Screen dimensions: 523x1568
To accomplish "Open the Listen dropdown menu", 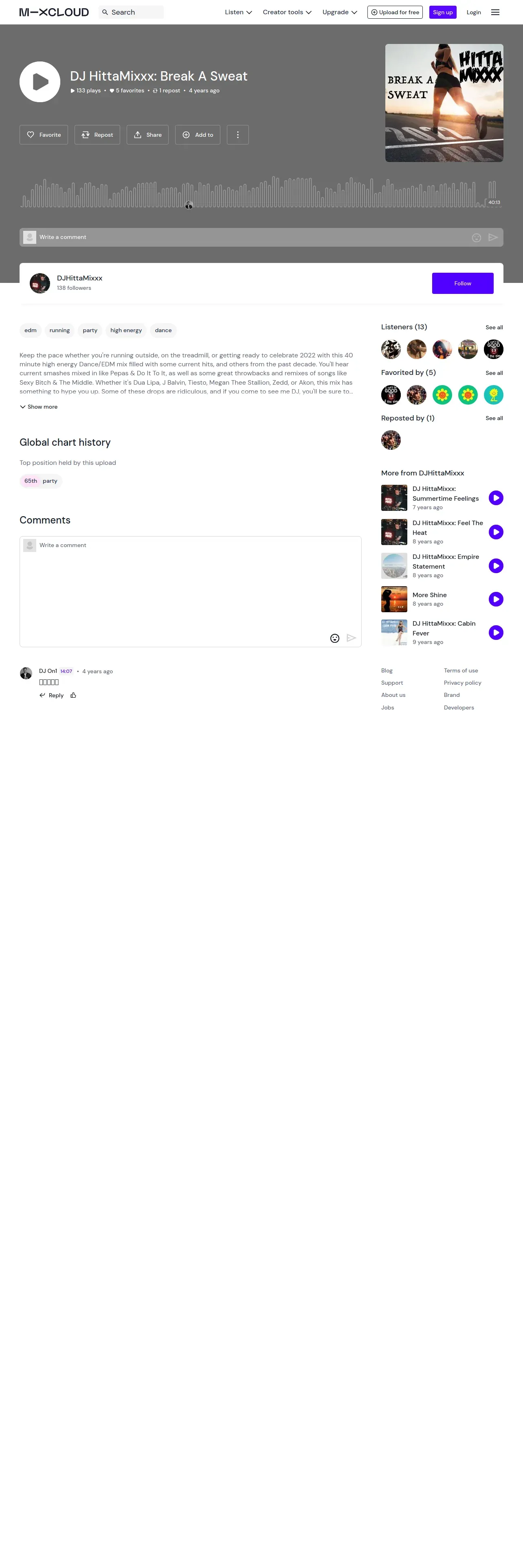I will pos(238,12).
